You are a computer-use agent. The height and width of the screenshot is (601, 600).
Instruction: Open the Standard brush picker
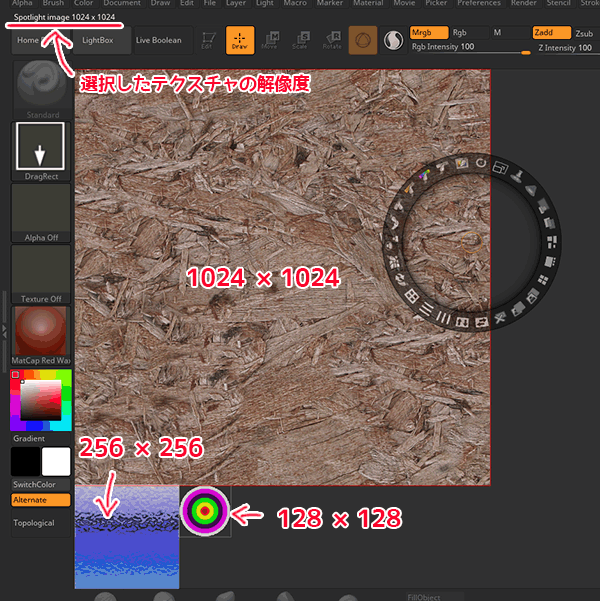40,84
